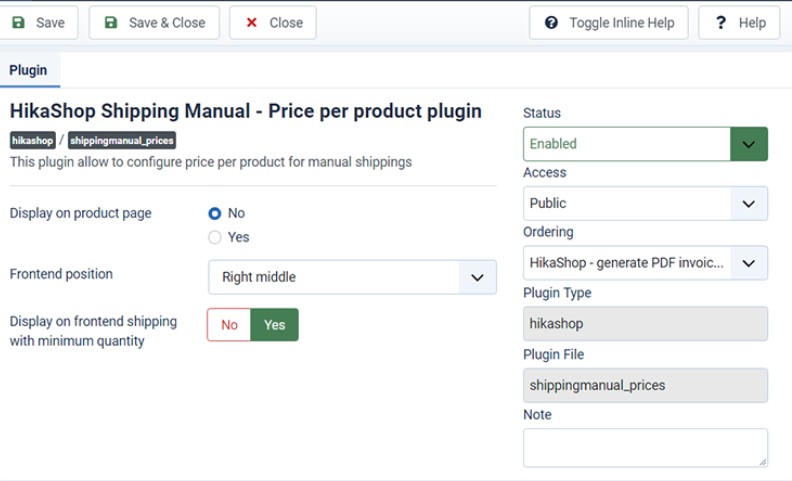This screenshot has width=792, height=481.
Task: Enable Yes for frontend shipping minimum quantity
Action: (274, 325)
